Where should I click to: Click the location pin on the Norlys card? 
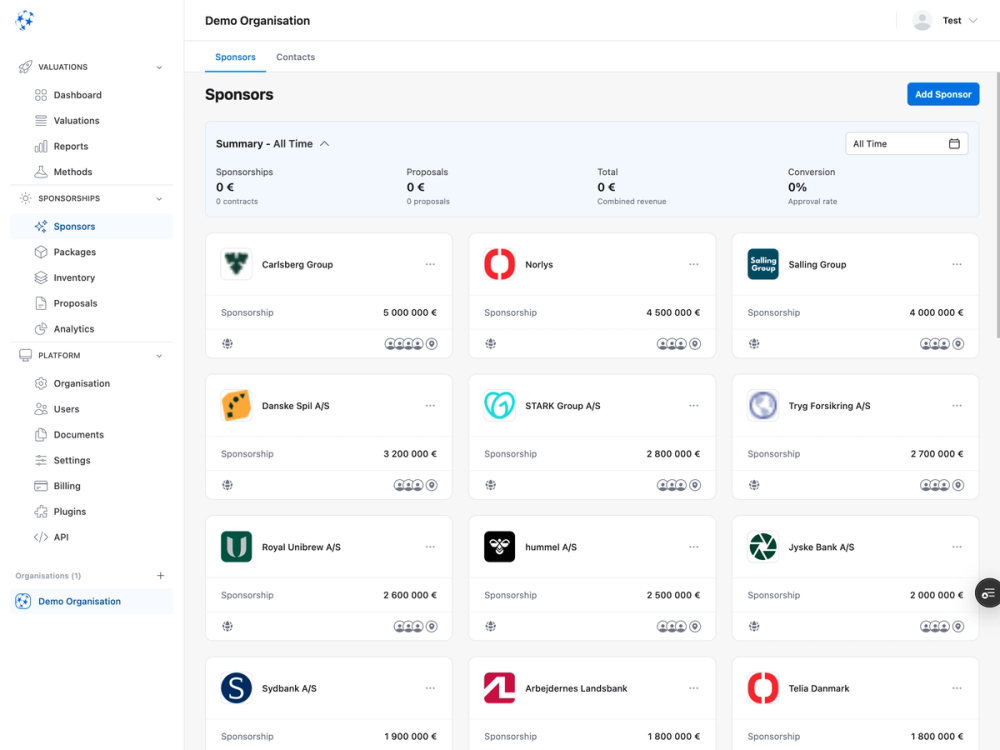pos(696,343)
